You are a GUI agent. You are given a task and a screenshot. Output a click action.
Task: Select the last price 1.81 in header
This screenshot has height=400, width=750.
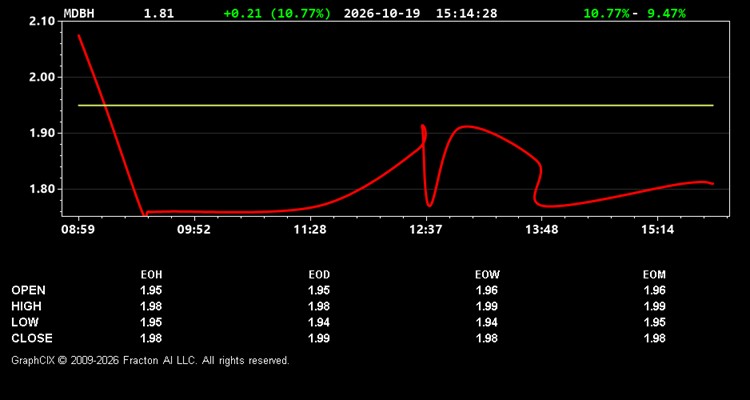[x=159, y=14]
